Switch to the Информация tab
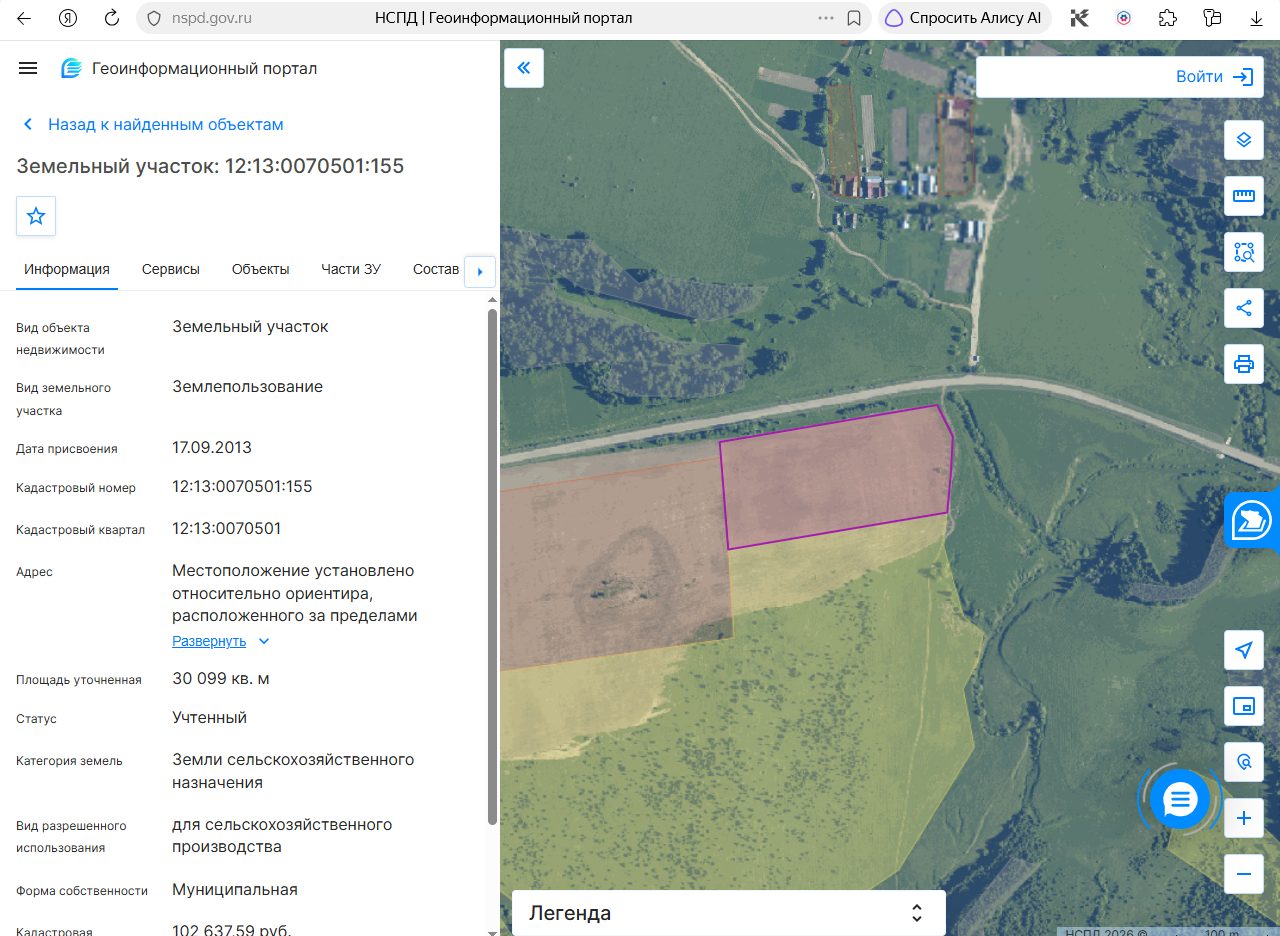 67,269
